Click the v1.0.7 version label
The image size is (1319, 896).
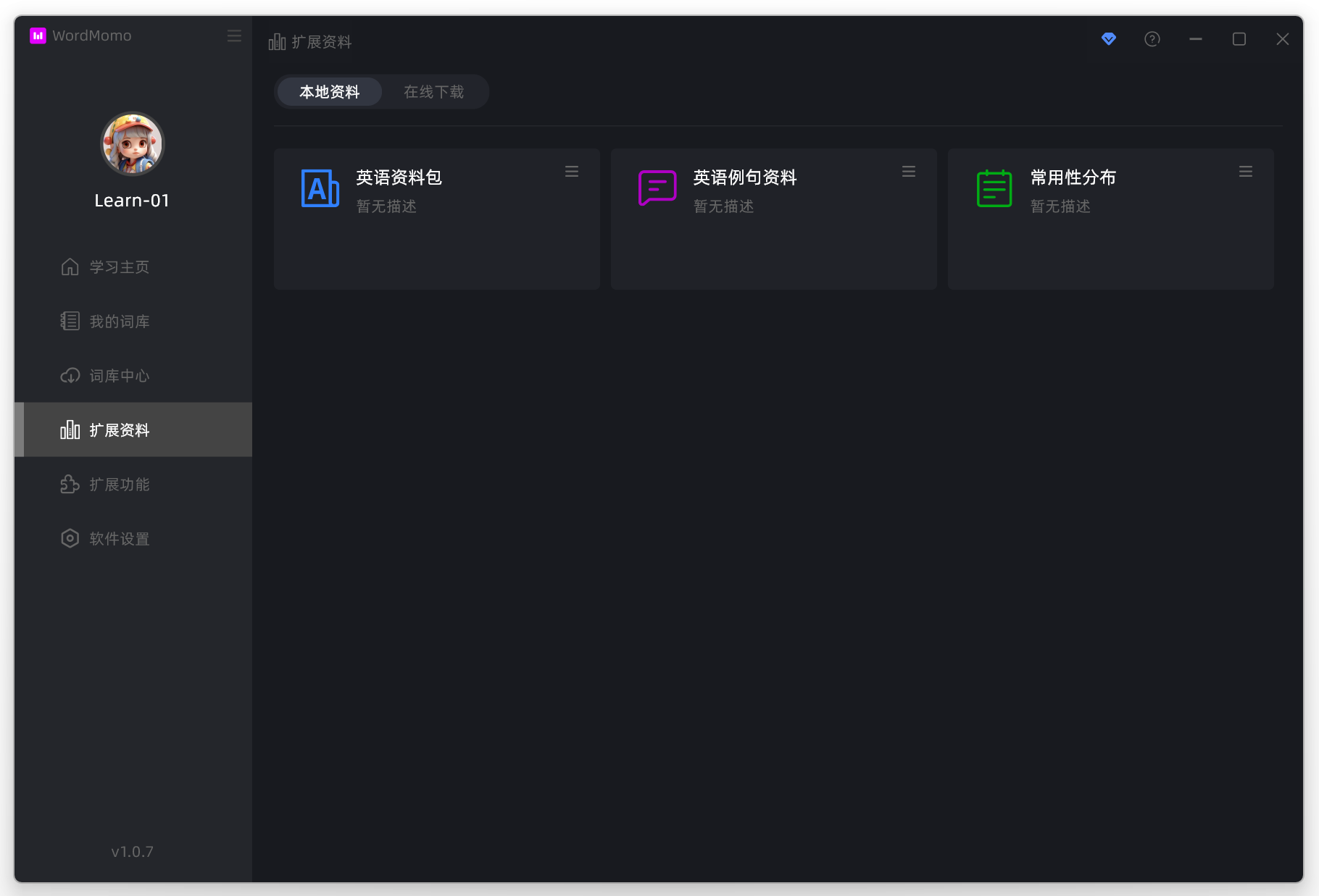point(132,852)
